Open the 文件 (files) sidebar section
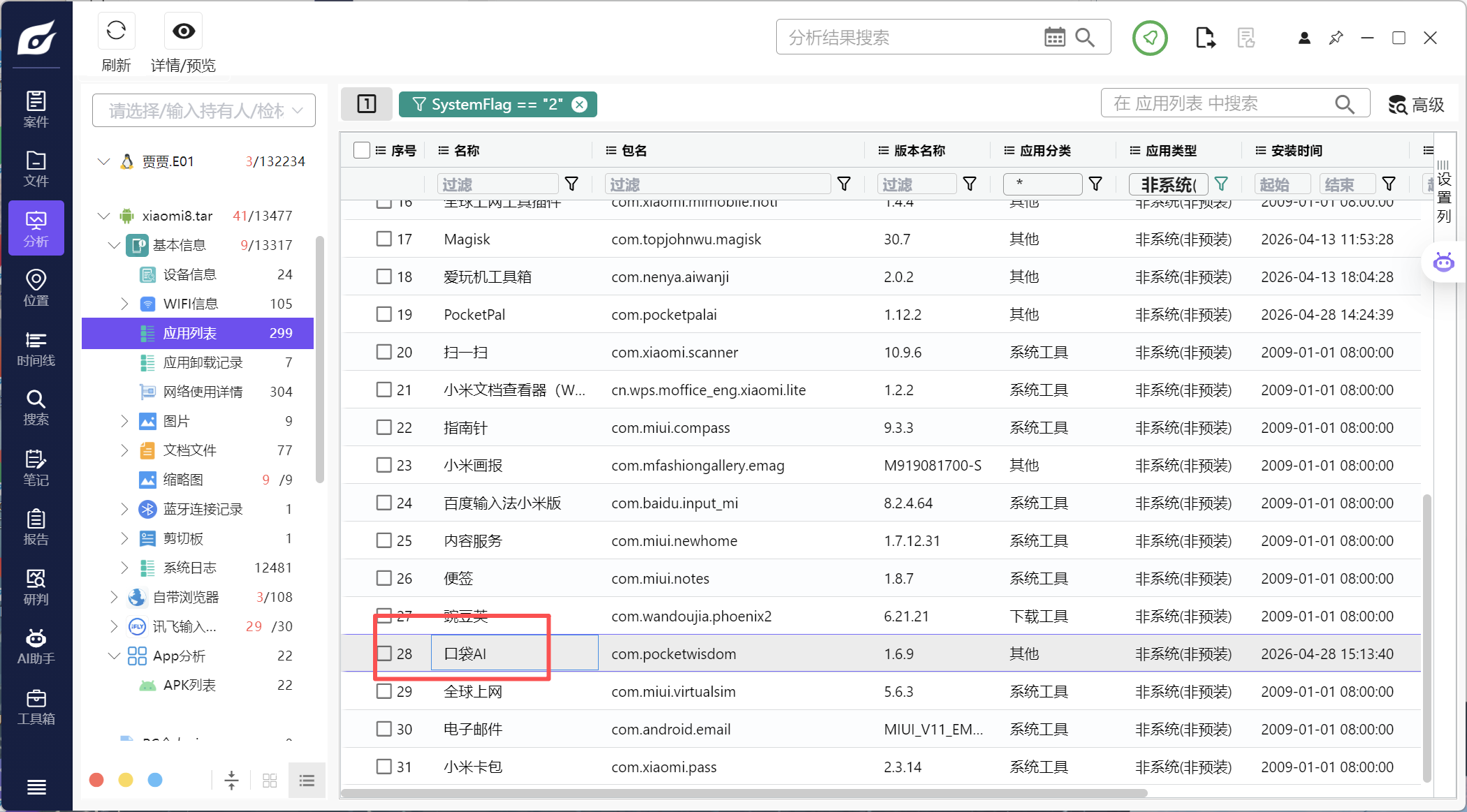 click(36, 168)
